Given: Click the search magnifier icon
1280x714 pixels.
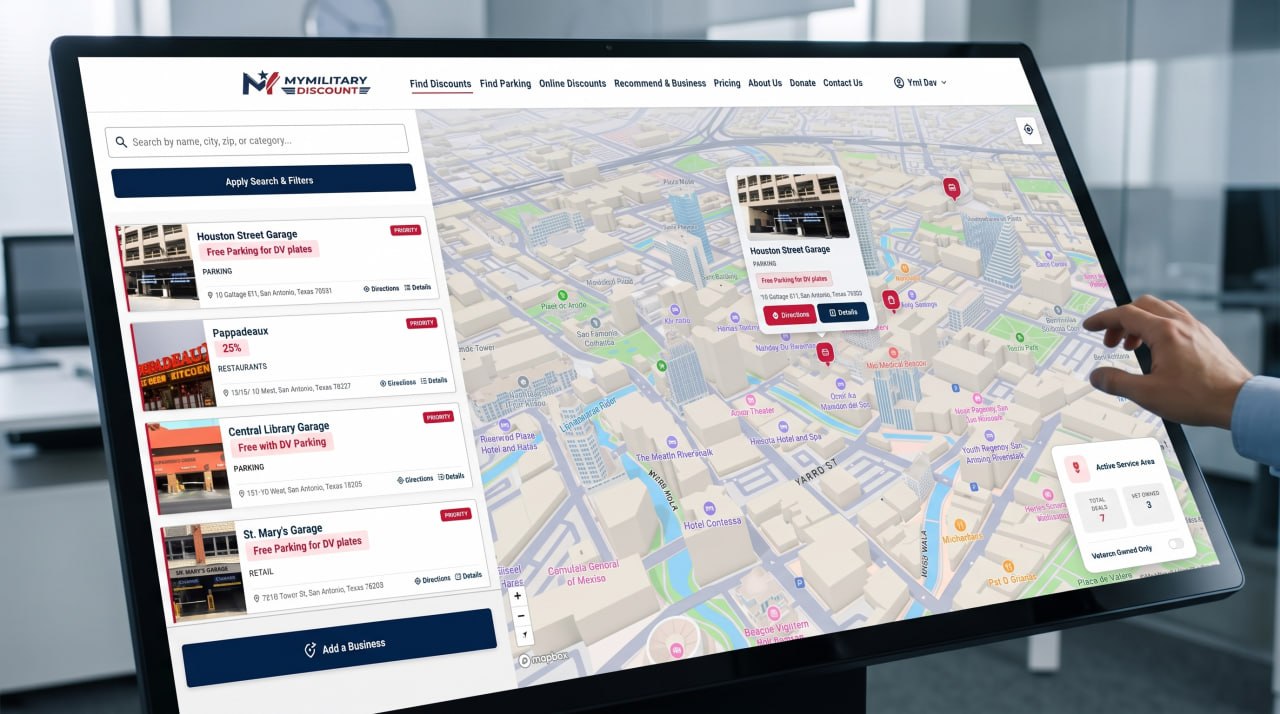Looking at the screenshot, I should (x=121, y=142).
